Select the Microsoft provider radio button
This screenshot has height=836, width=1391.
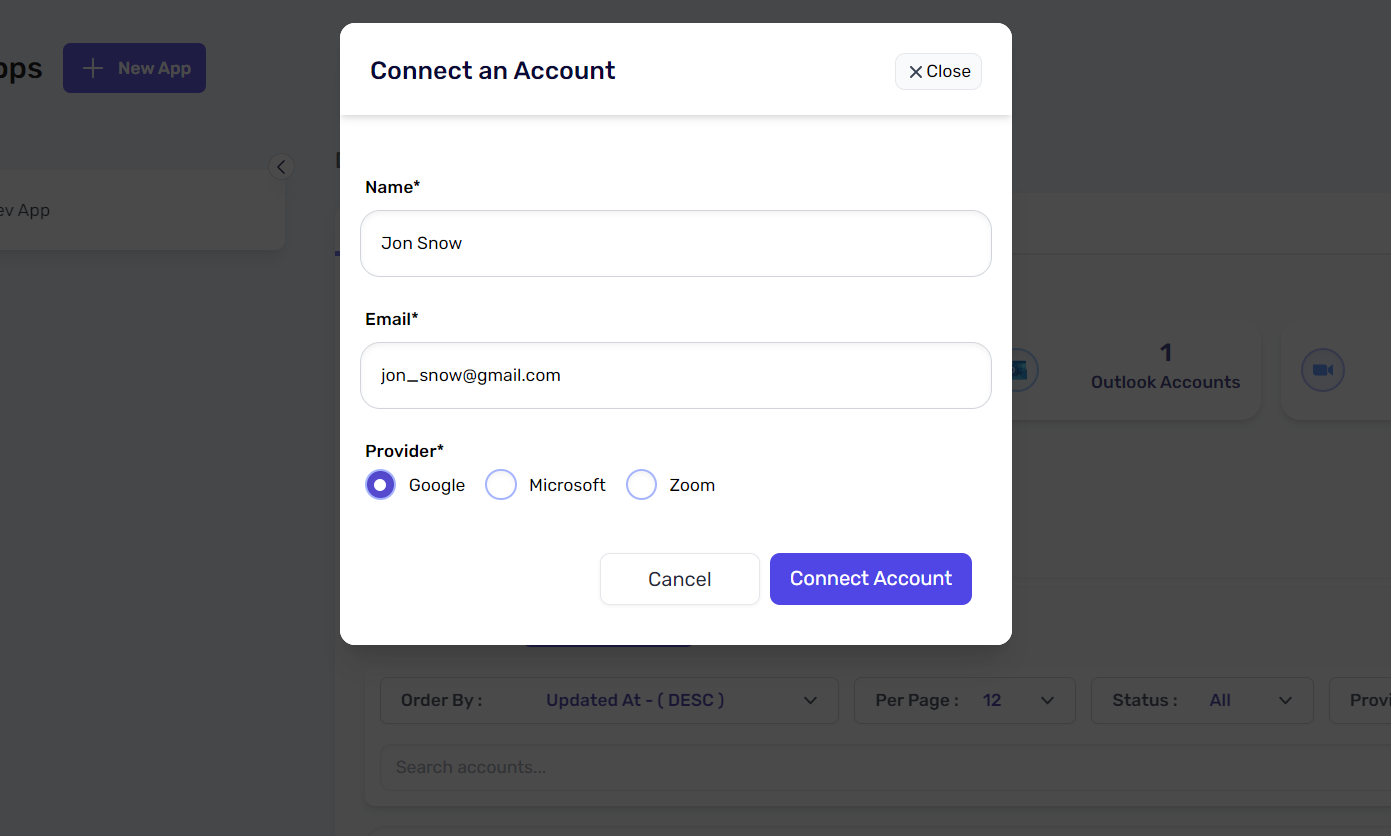(x=501, y=485)
